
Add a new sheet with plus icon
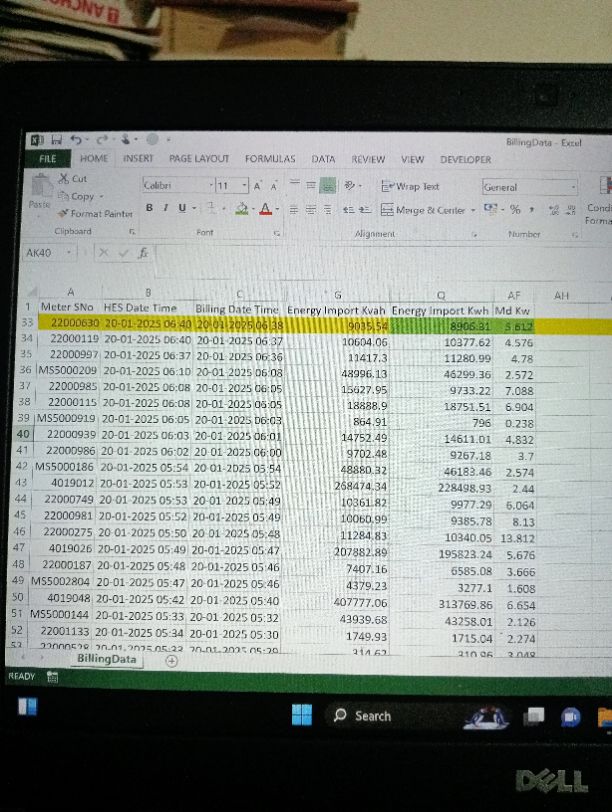(171, 660)
